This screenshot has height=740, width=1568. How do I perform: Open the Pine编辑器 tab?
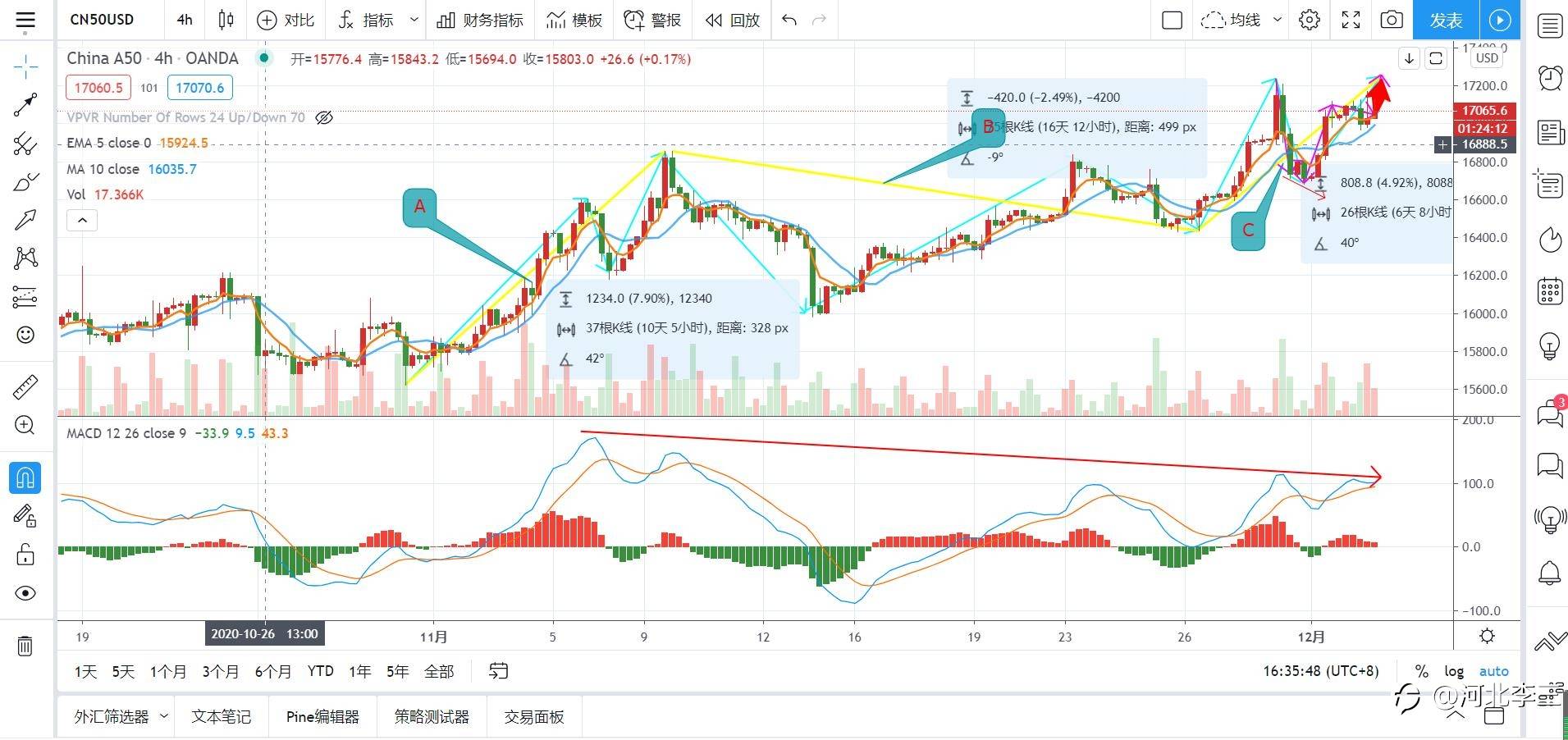tap(322, 717)
